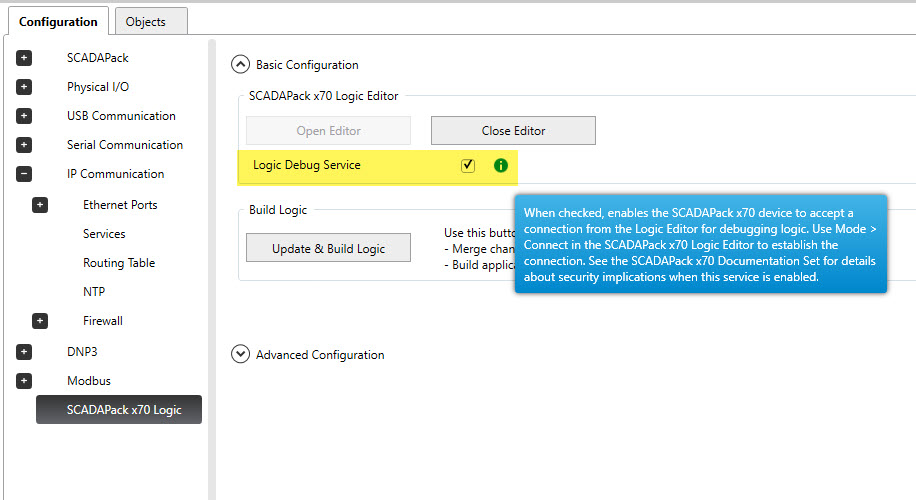Click the Logic Debug Service label
This screenshot has width=916, height=500.
click(x=307, y=165)
